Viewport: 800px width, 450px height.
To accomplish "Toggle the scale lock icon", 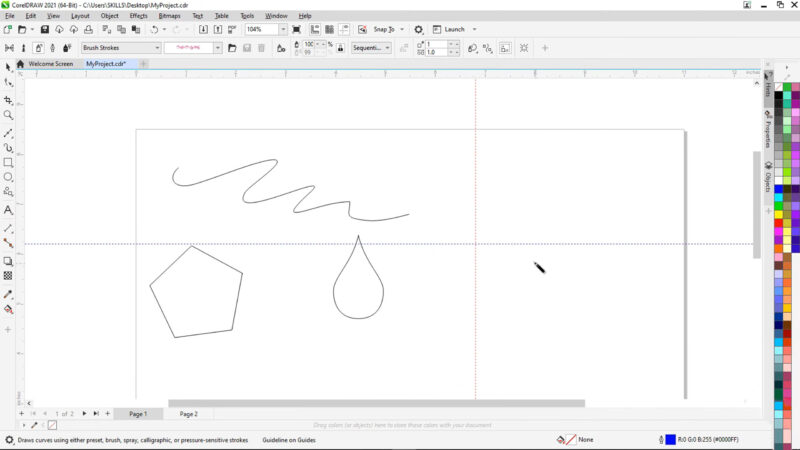I will coord(340,48).
